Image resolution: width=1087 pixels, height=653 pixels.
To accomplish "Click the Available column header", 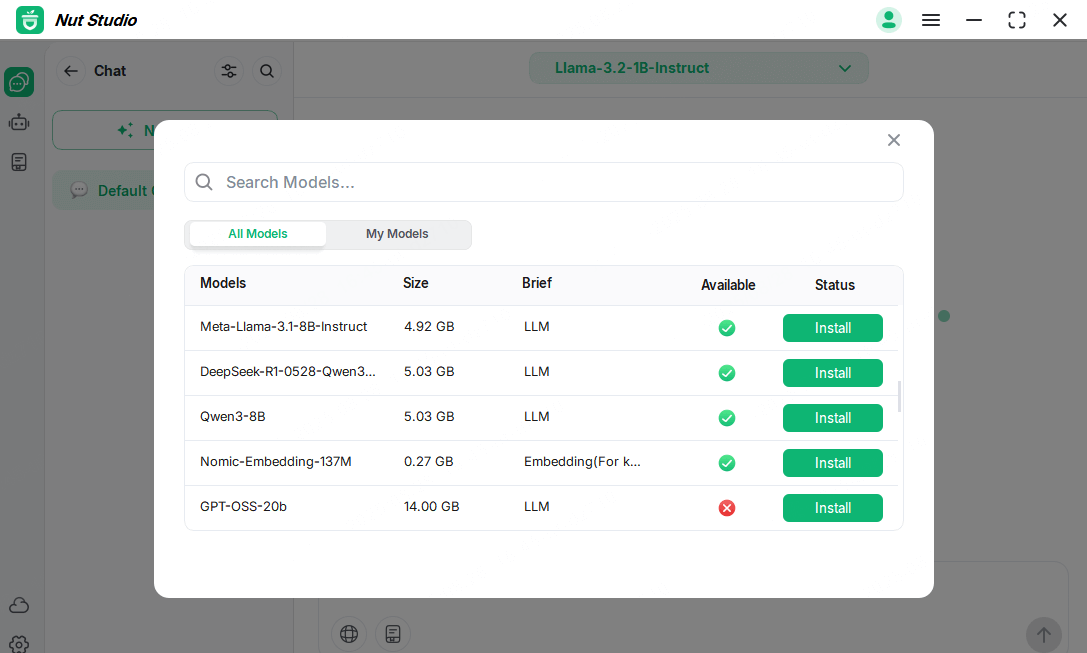I will pos(728,285).
